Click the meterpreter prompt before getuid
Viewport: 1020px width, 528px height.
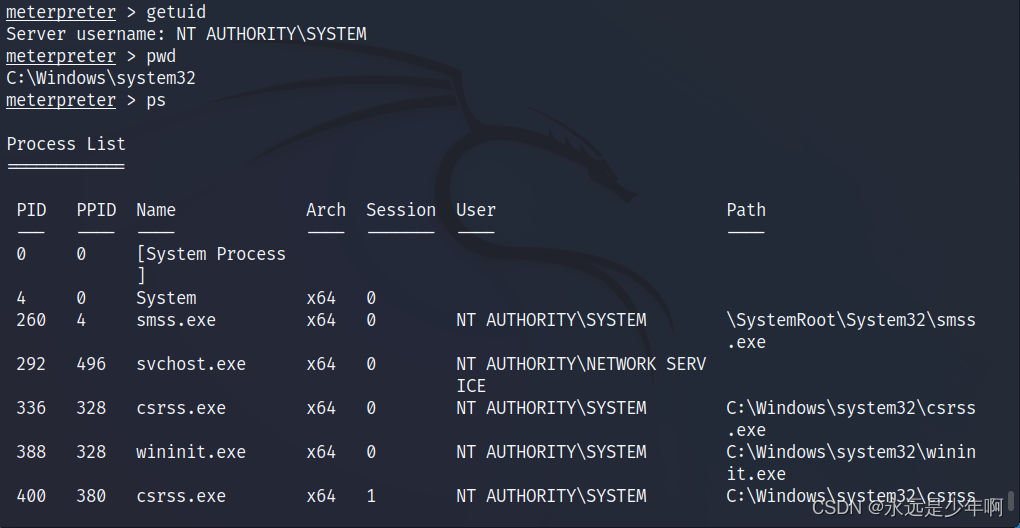[x=61, y=12]
